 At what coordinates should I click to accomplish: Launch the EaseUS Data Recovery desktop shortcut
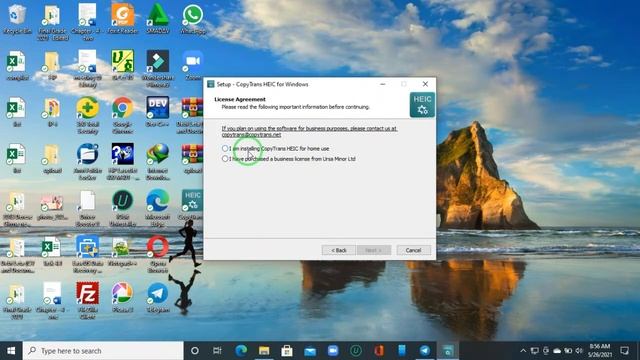pos(87,255)
